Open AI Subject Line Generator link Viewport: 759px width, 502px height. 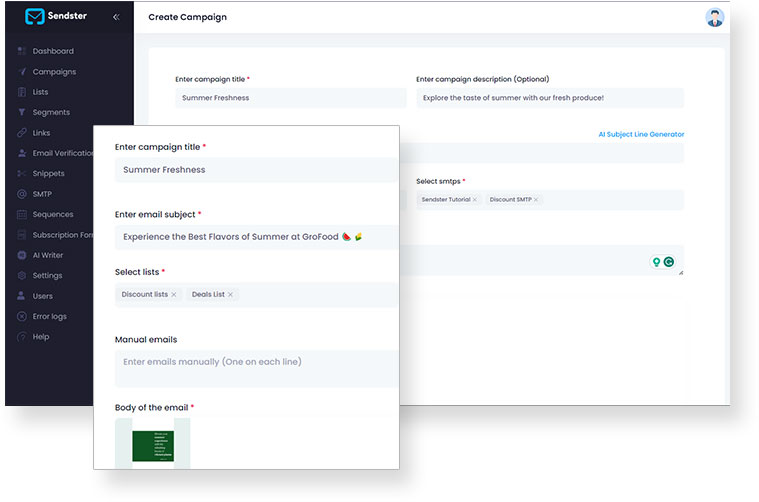pyautogui.click(x=641, y=134)
